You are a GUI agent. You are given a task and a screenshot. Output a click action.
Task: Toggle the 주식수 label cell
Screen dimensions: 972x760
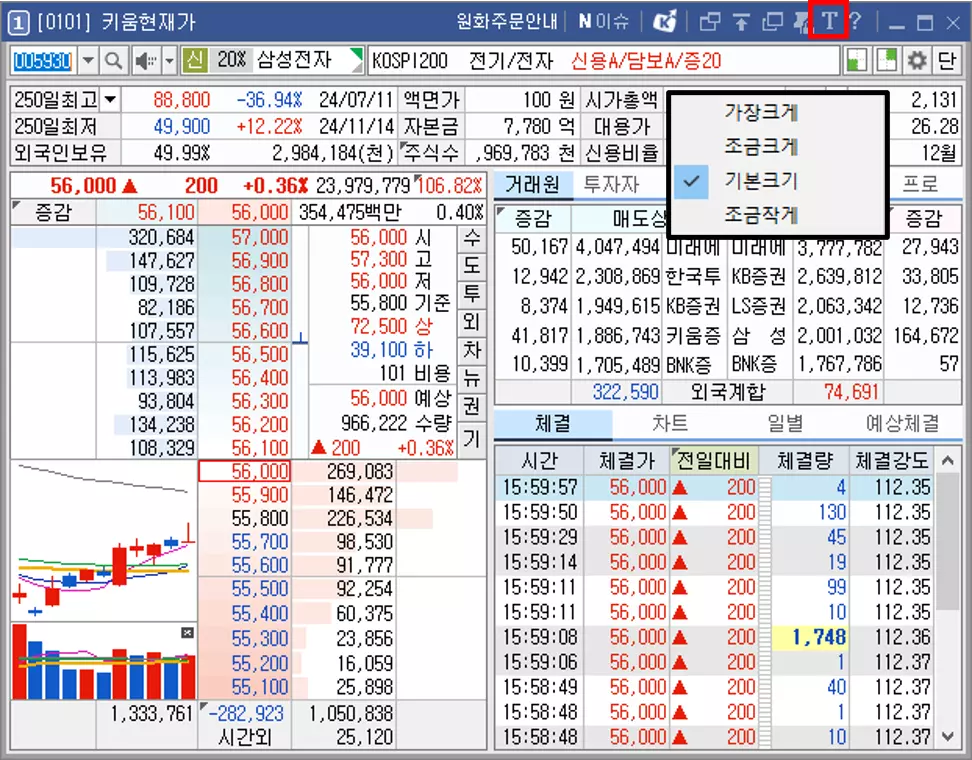click(430, 152)
